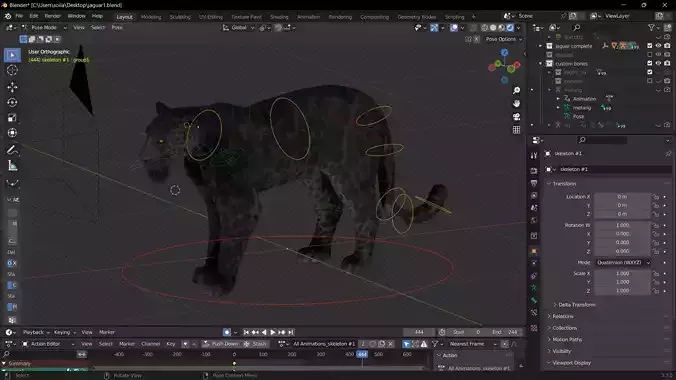Toggle lock for Scale X

[656, 273]
